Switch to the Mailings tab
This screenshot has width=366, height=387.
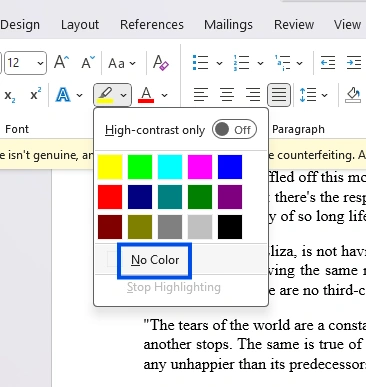[228, 25]
